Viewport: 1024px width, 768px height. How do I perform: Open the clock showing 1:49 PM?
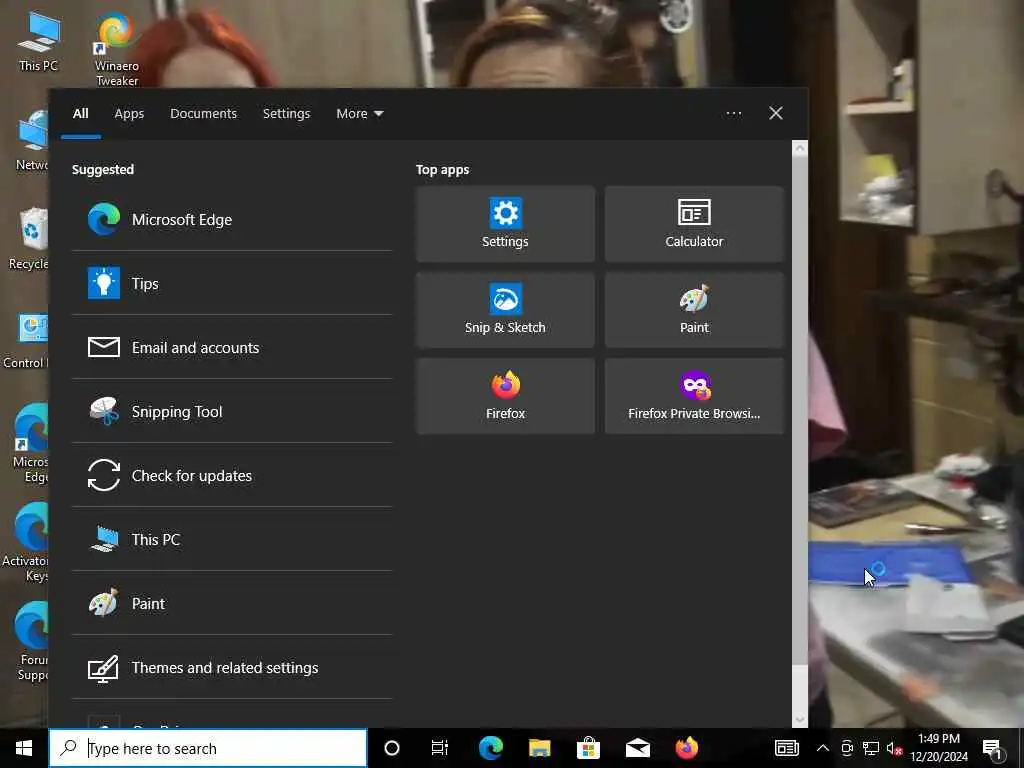coord(939,748)
